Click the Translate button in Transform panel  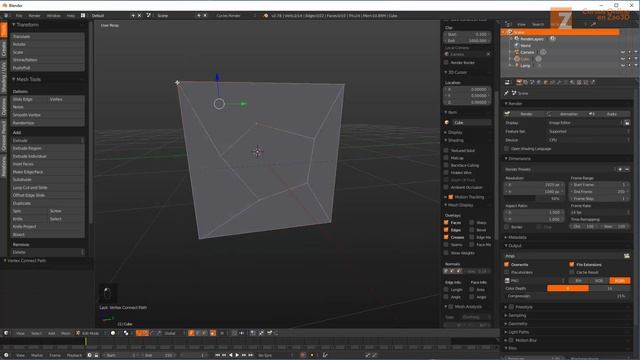coord(47,36)
